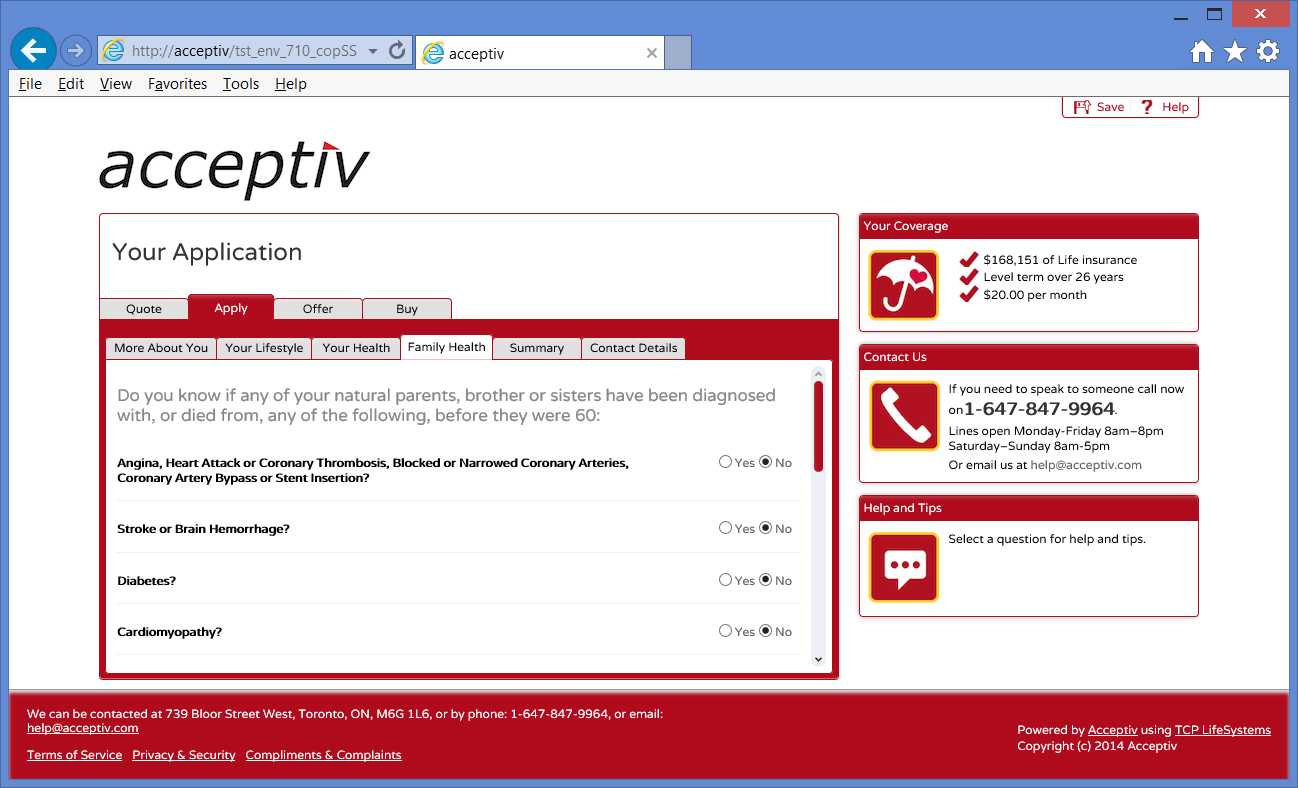Open the More About You sub-tab
The width and height of the screenshot is (1298, 788).
161,348
